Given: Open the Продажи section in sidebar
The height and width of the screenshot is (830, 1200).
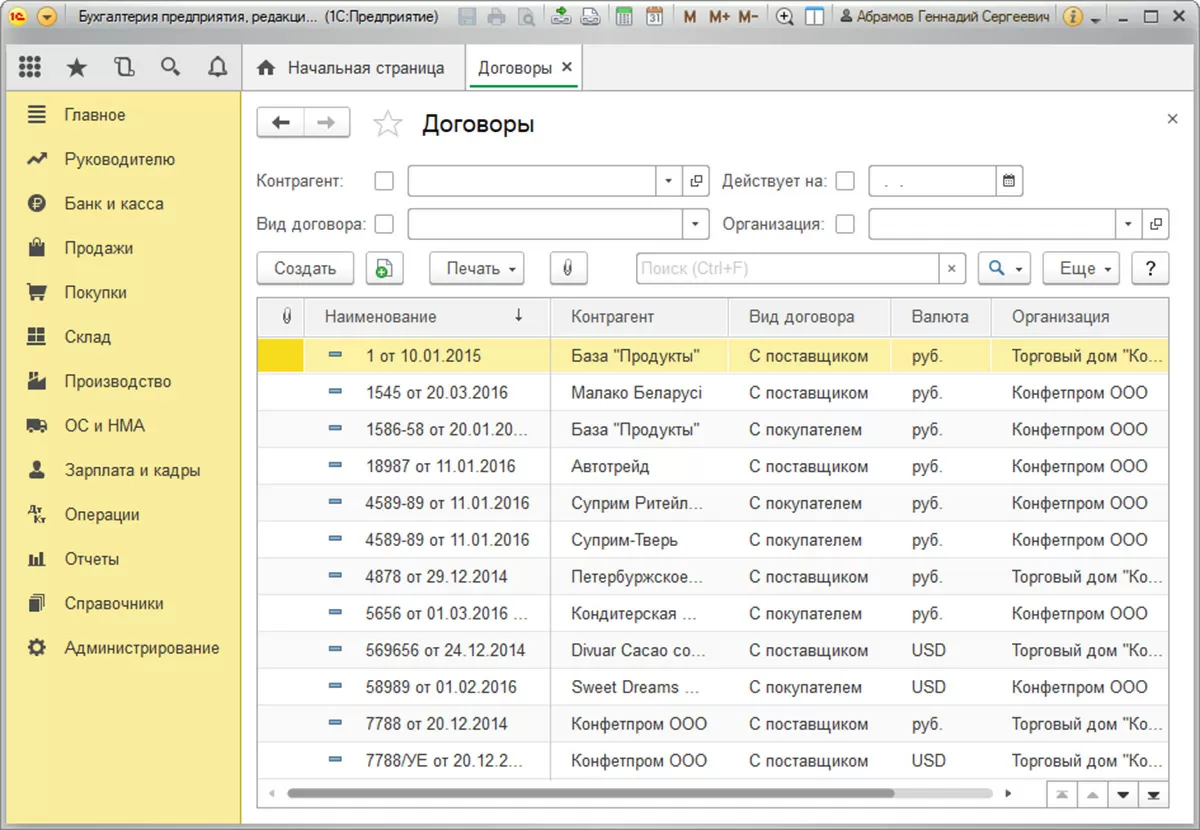Looking at the screenshot, I should 98,248.
